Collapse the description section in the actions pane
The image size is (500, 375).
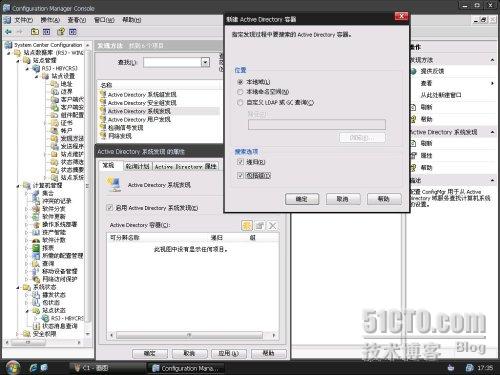click(x=492, y=180)
